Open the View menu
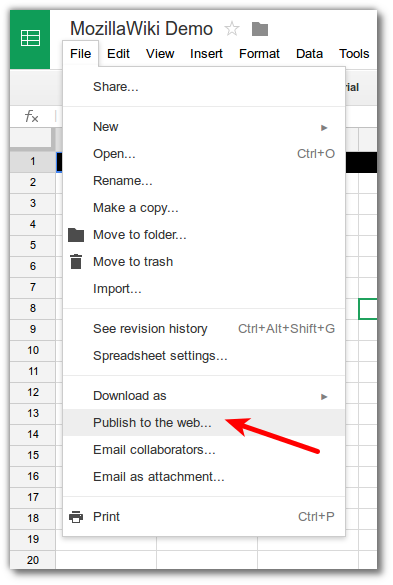The image size is (393, 585). (x=160, y=54)
